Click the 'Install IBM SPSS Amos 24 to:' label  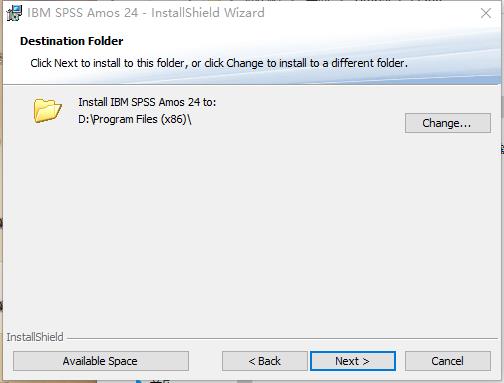tap(147, 102)
